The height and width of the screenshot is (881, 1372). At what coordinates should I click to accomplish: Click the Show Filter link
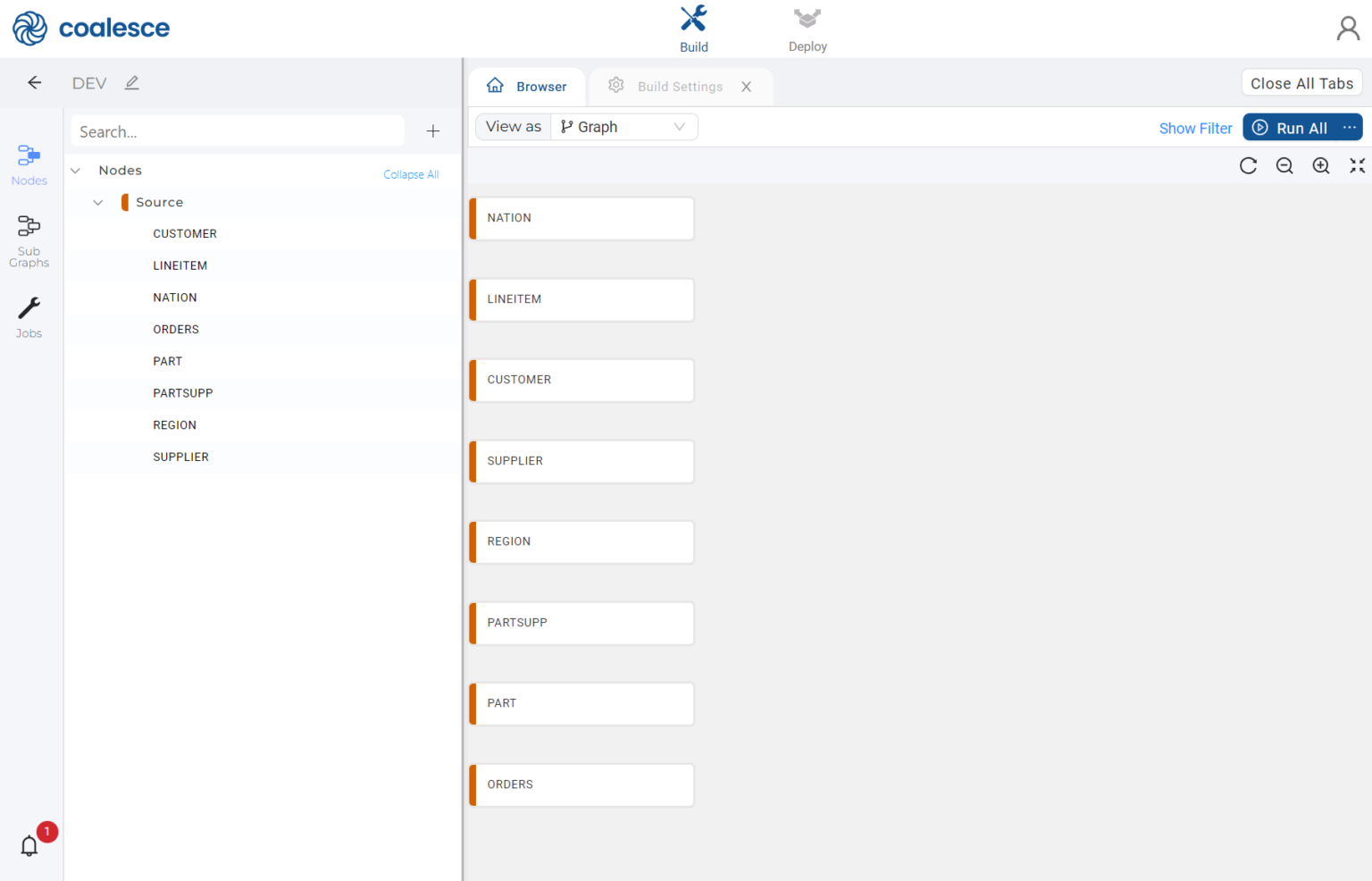coord(1195,128)
